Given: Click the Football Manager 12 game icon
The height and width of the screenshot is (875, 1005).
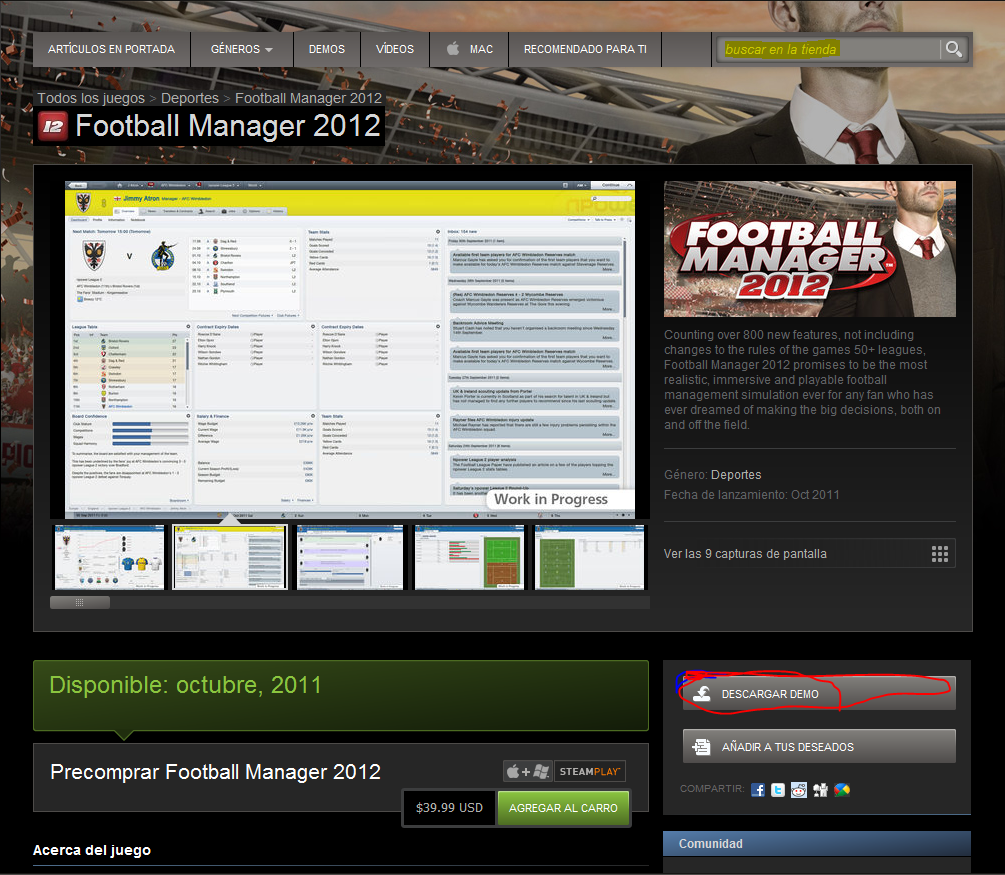Looking at the screenshot, I should click(x=53, y=126).
